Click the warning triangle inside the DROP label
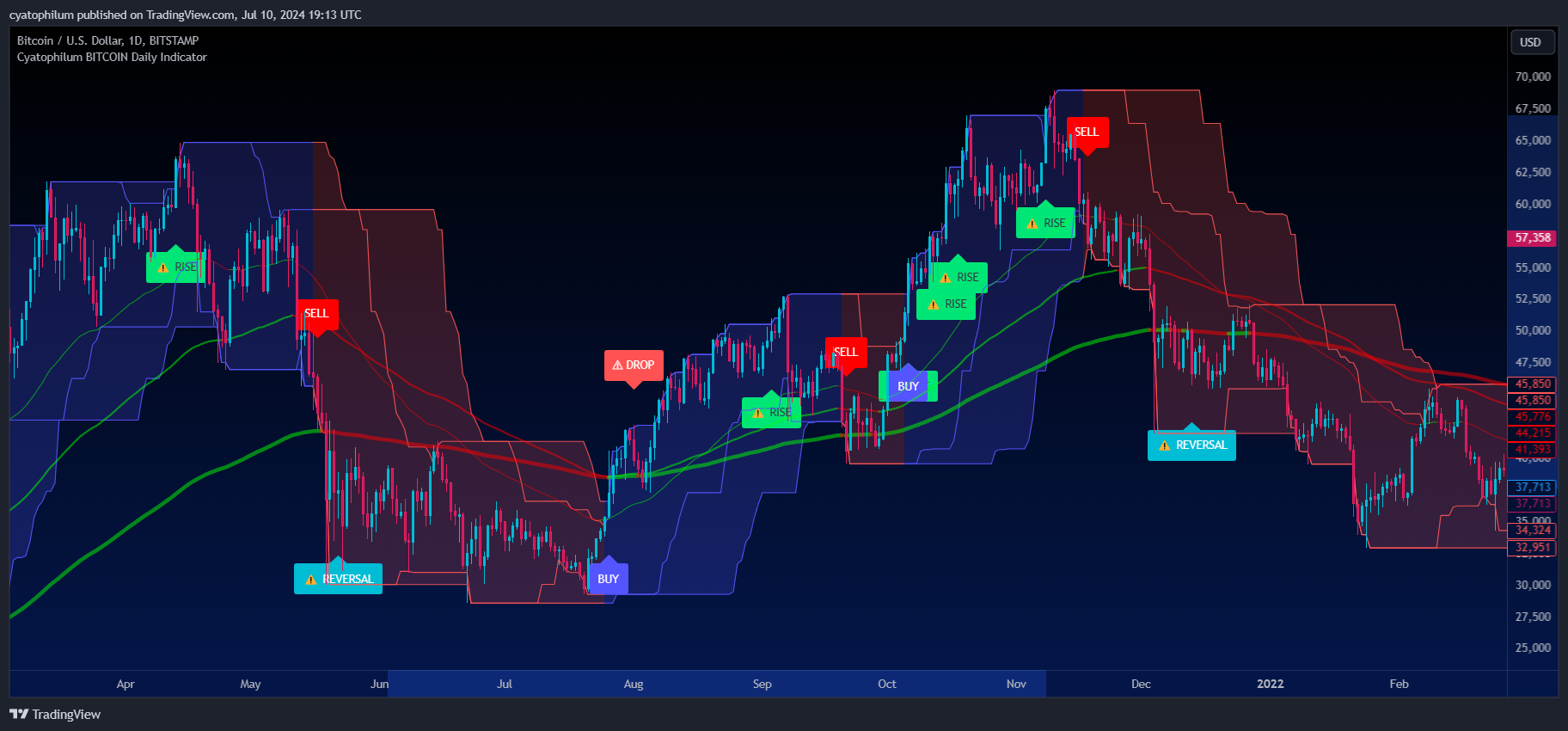The height and width of the screenshot is (731, 1568). click(617, 365)
